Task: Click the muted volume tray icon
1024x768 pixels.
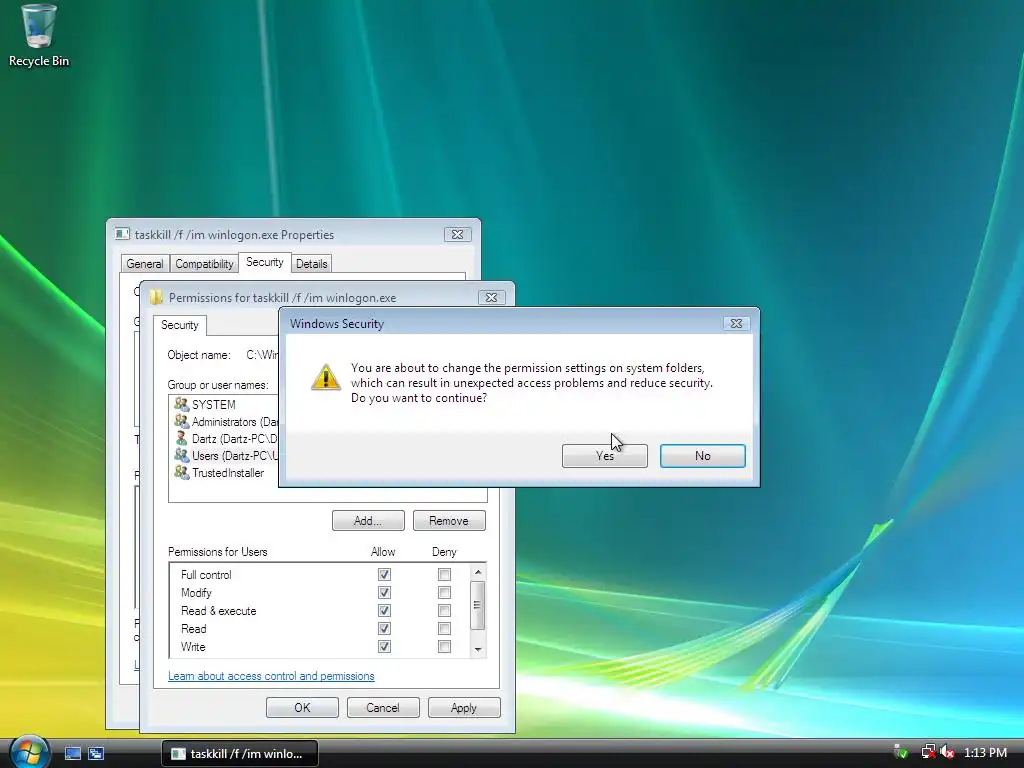Action: coord(948,752)
